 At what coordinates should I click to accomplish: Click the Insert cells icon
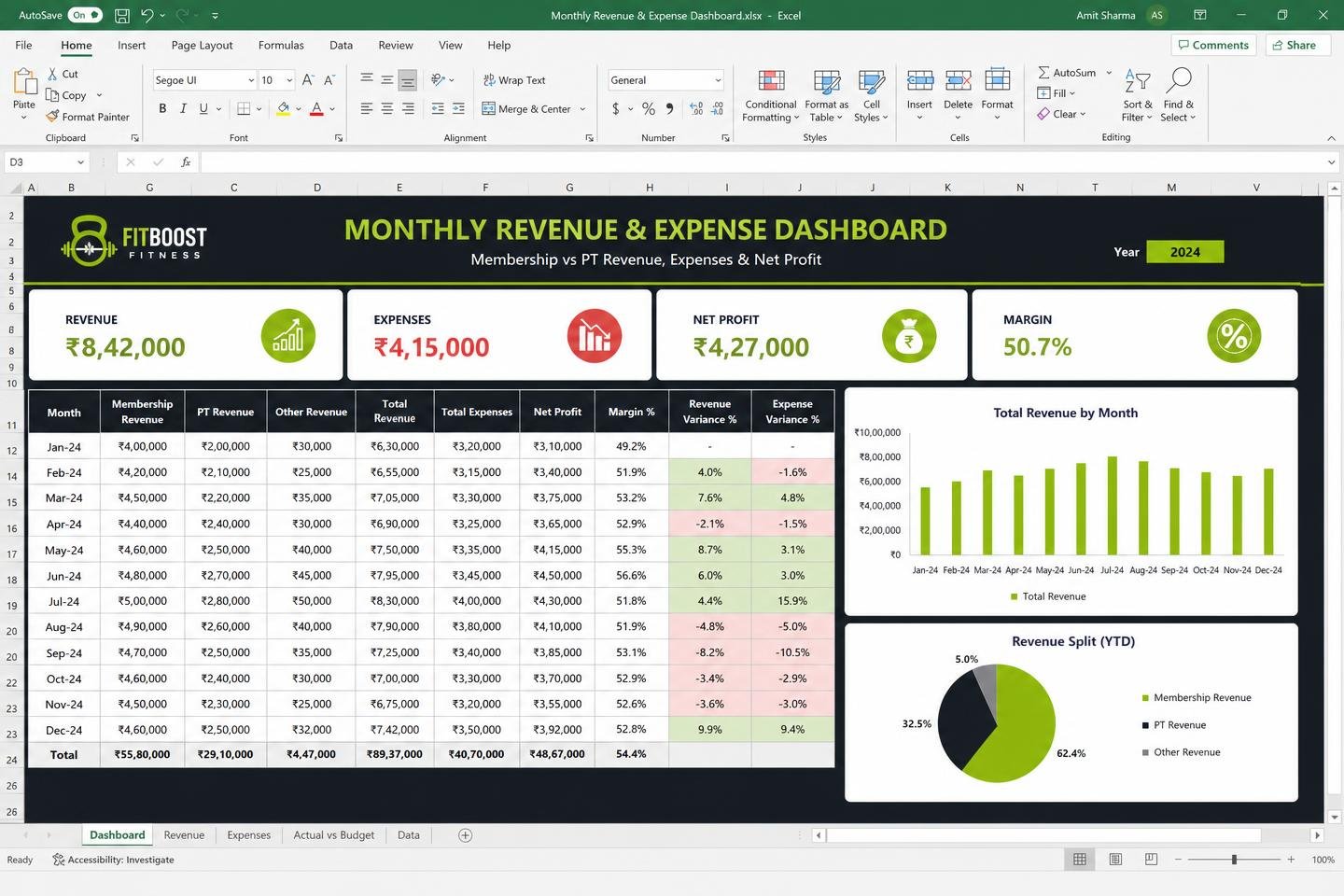point(920,82)
